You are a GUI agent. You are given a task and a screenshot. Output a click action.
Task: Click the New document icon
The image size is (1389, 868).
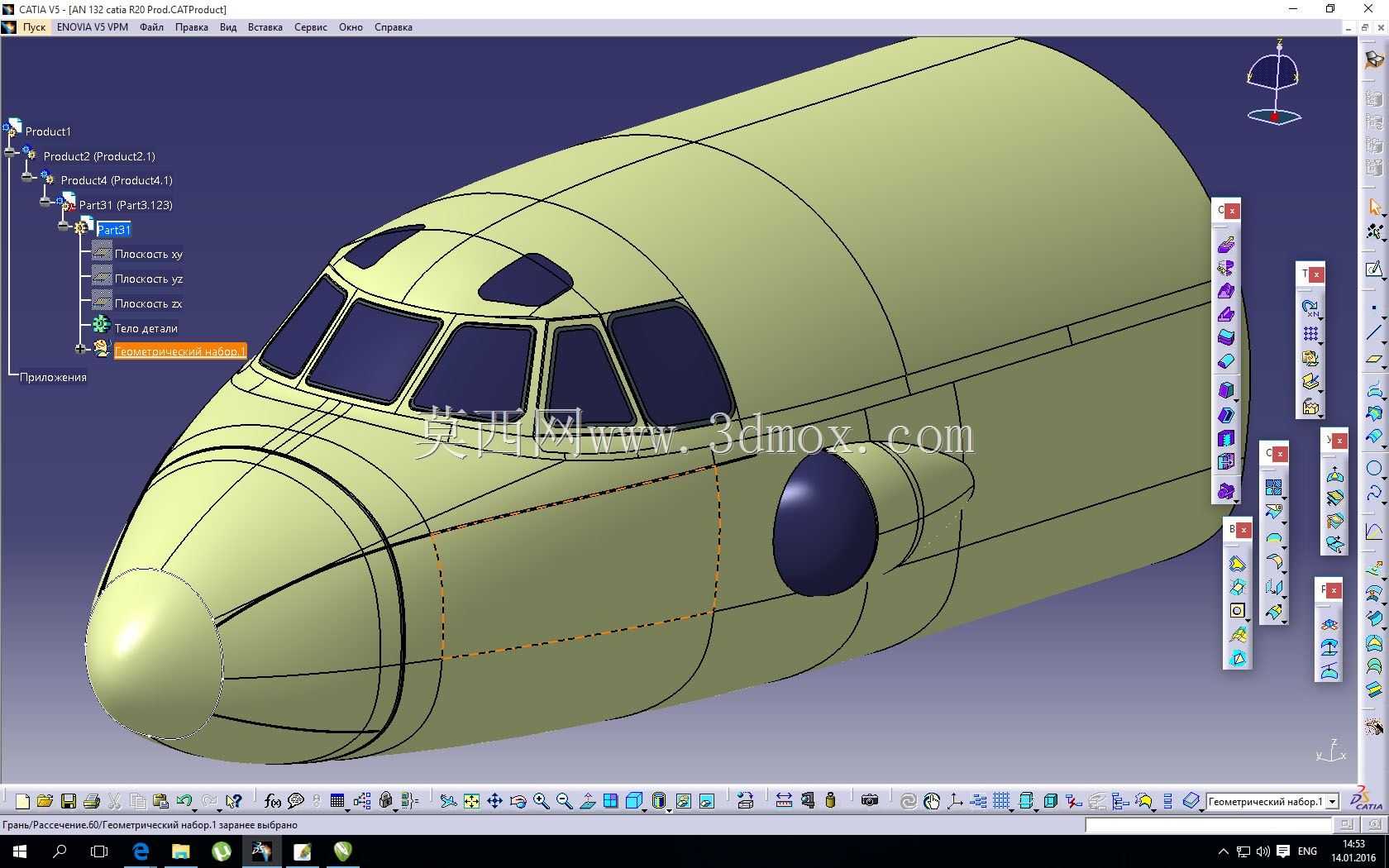pyautogui.click(x=22, y=801)
